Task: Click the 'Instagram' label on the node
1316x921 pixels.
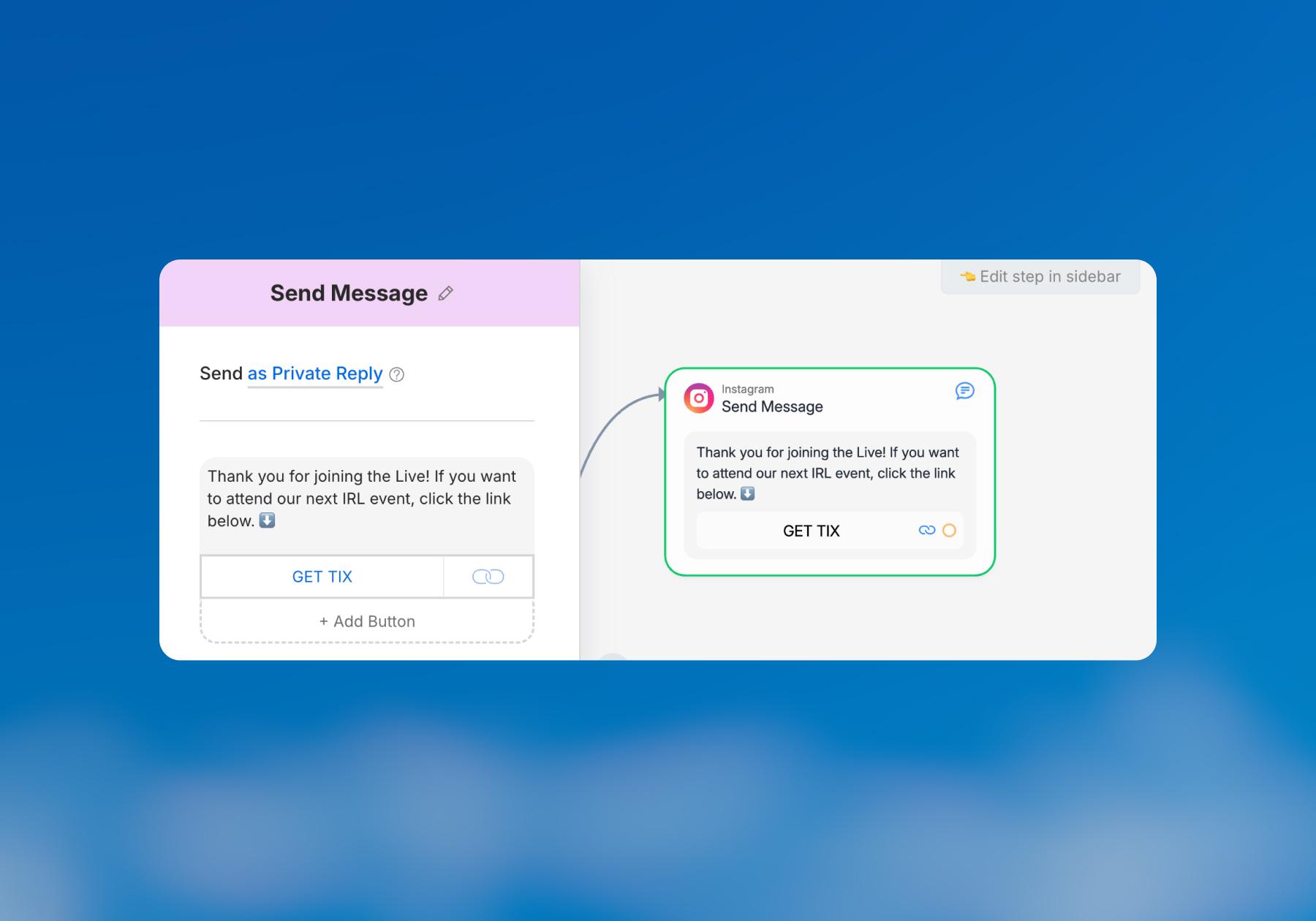Action: click(747, 389)
